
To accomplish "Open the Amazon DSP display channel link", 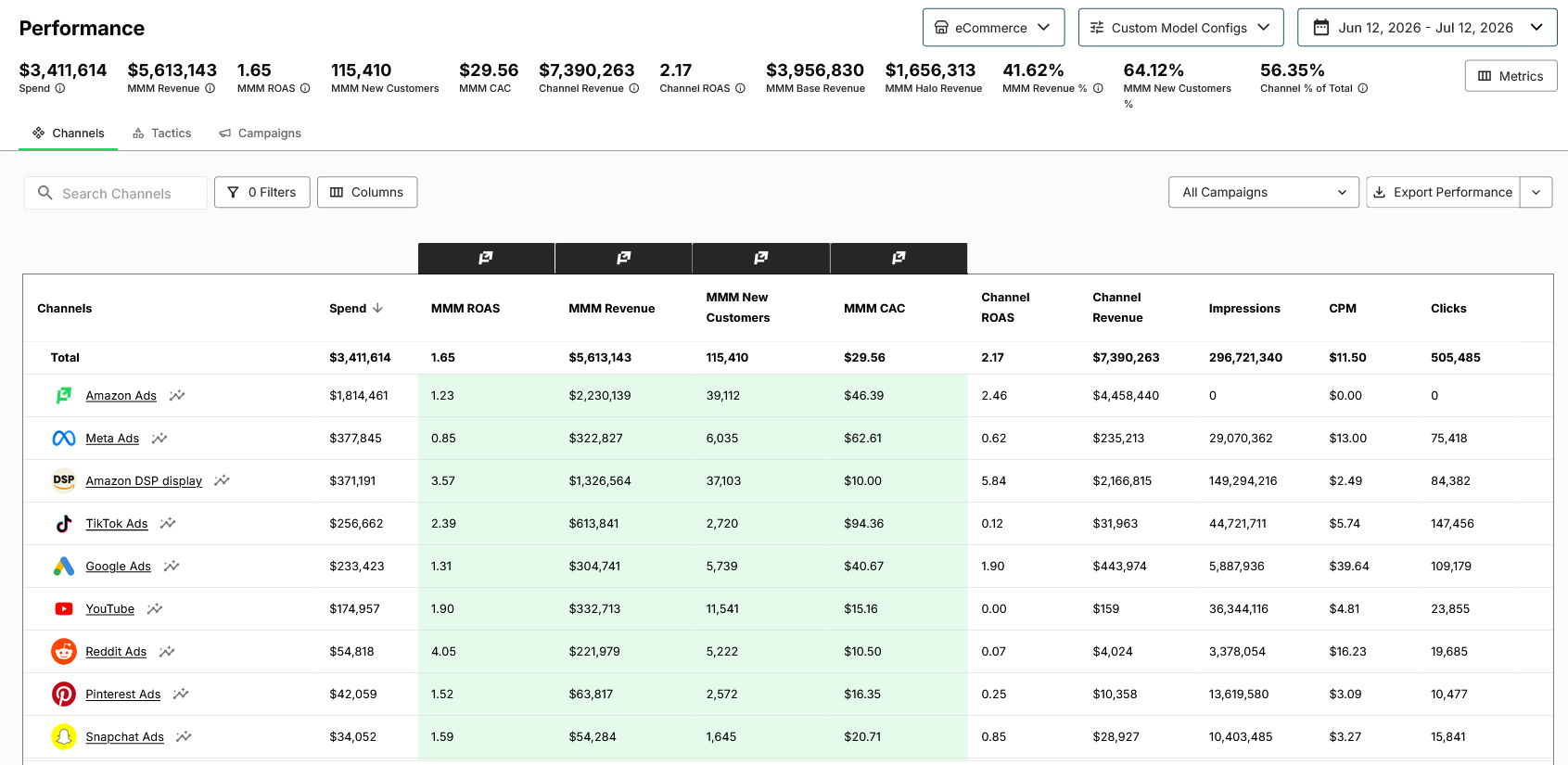I will [x=144, y=481].
